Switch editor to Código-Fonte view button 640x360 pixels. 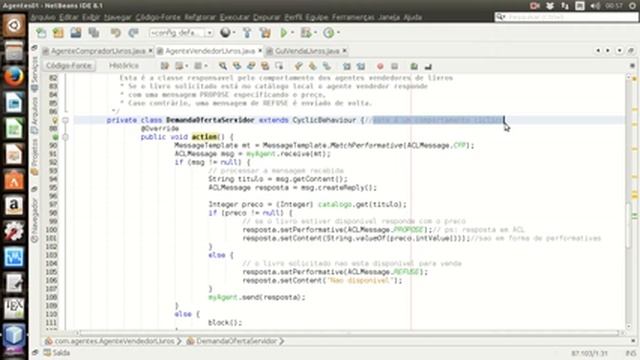(x=69, y=66)
